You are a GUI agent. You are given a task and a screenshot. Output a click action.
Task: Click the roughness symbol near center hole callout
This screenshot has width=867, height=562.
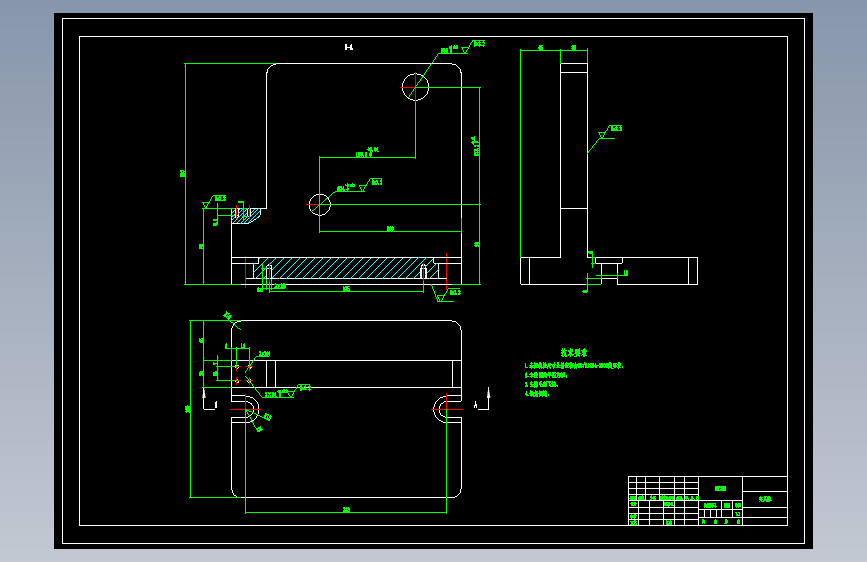370,184
